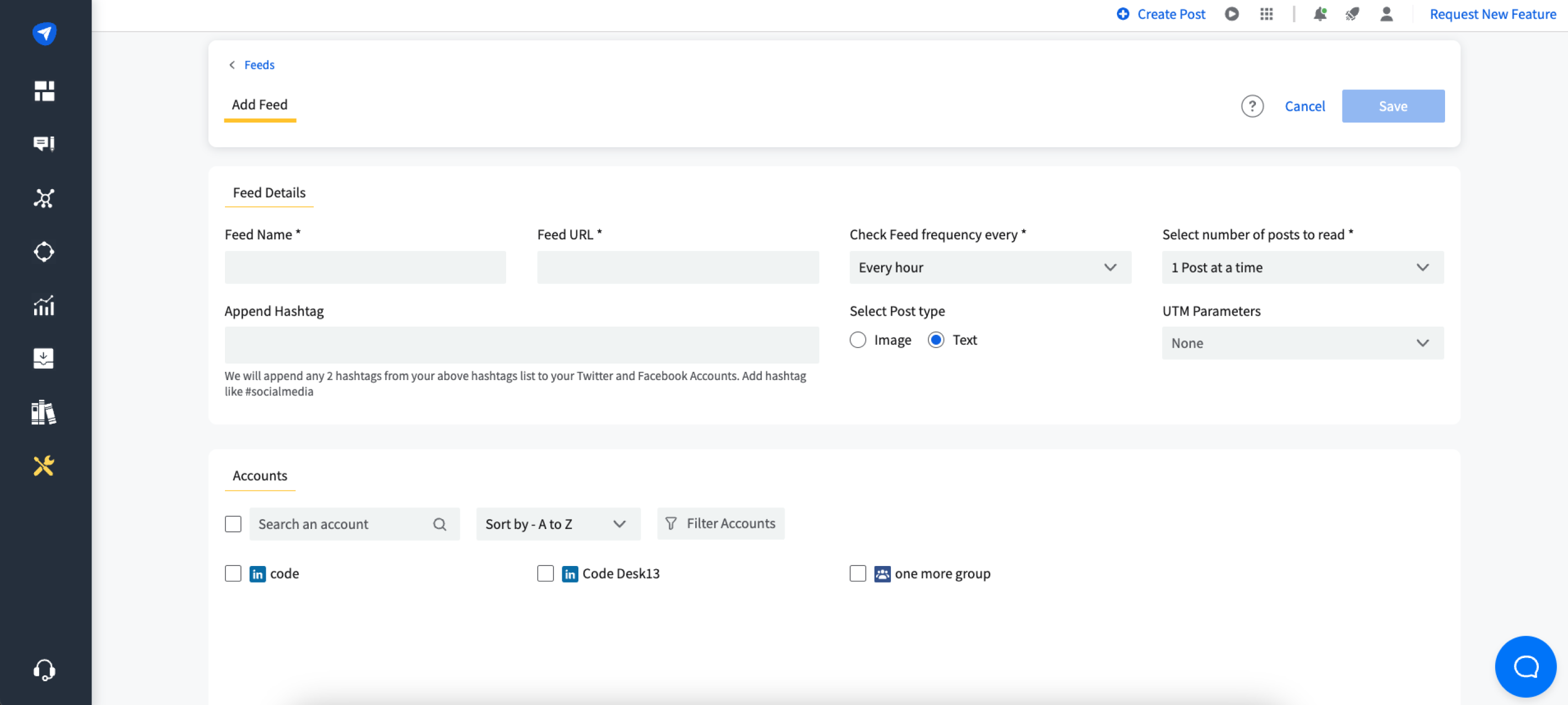Click the Save button
The image size is (1568, 705).
(1392, 106)
